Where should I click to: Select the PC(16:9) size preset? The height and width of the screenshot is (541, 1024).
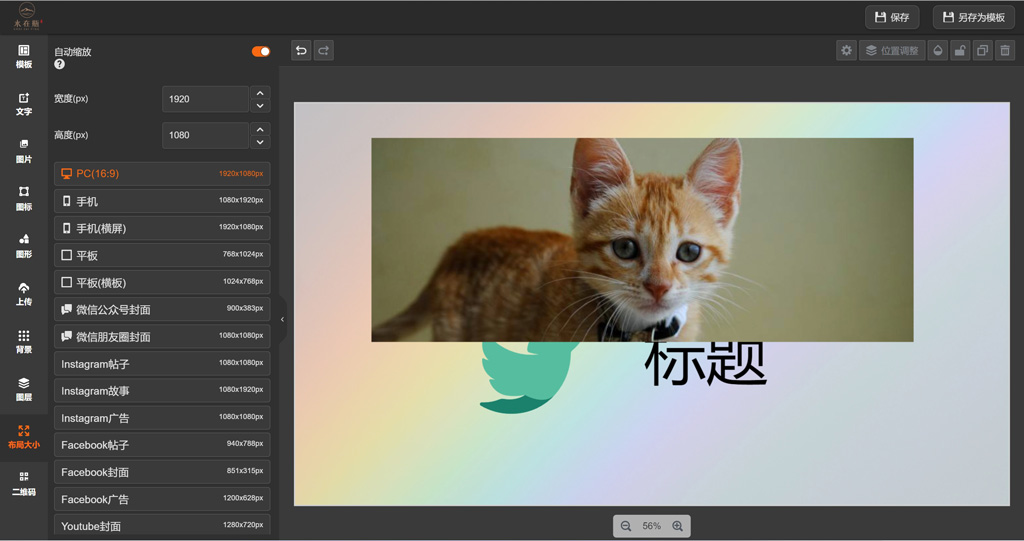162,174
